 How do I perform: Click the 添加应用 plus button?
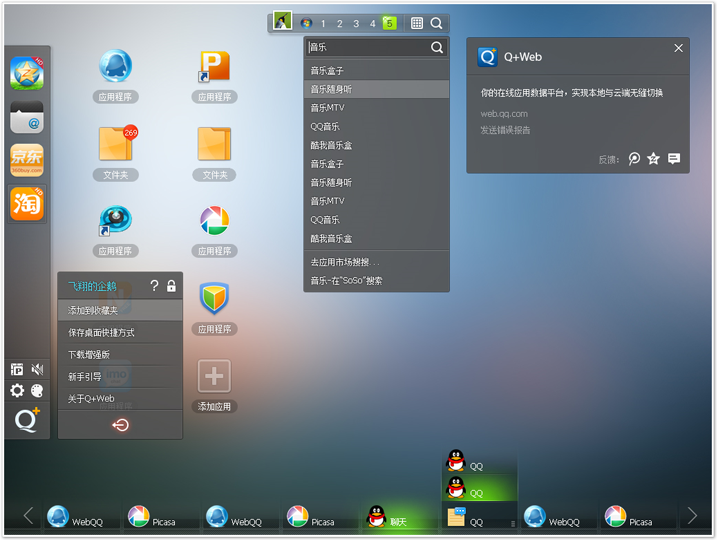(x=214, y=376)
